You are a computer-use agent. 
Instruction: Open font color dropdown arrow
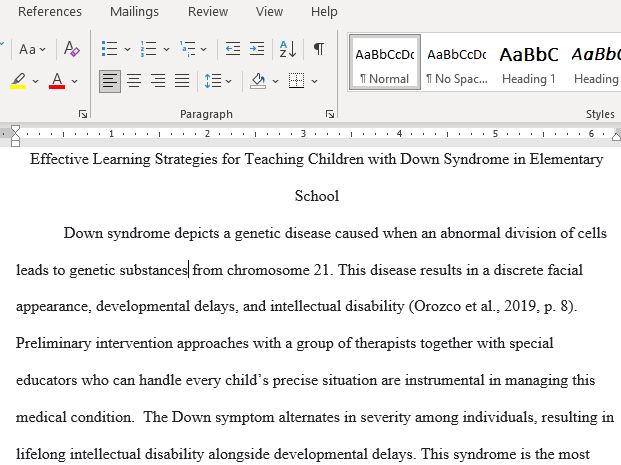point(74,82)
